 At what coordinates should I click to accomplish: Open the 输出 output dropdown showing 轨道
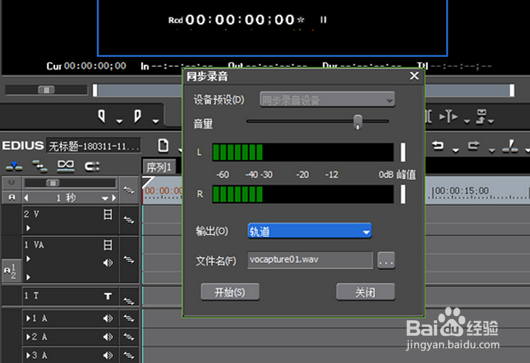tap(310, 232)
